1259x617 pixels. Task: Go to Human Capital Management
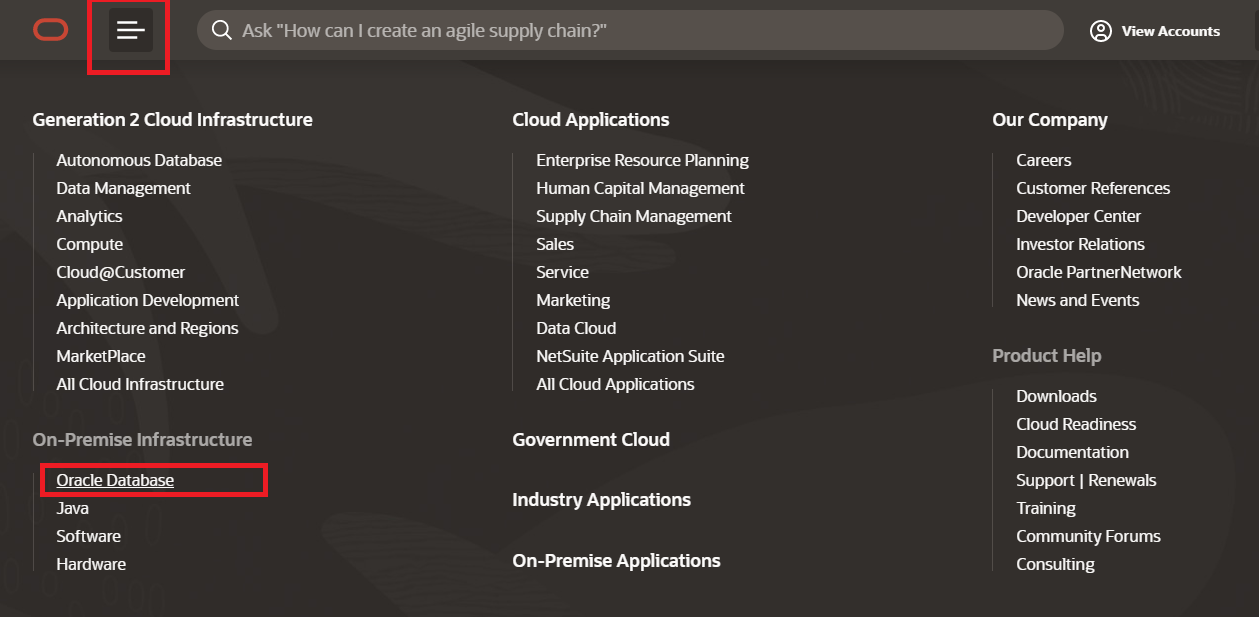click(640, 188)
